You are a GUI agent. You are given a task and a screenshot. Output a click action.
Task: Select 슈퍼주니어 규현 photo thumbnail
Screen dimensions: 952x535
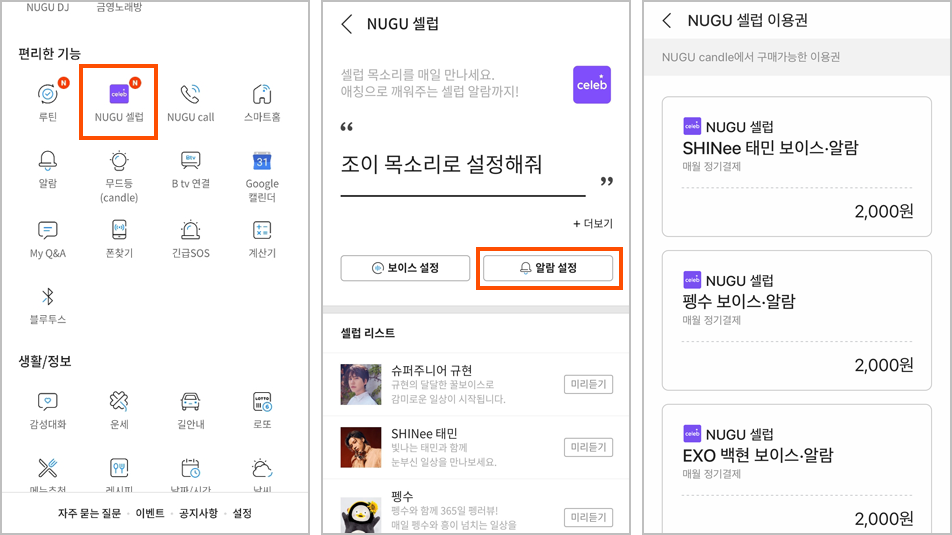click(x=361, y=384)
